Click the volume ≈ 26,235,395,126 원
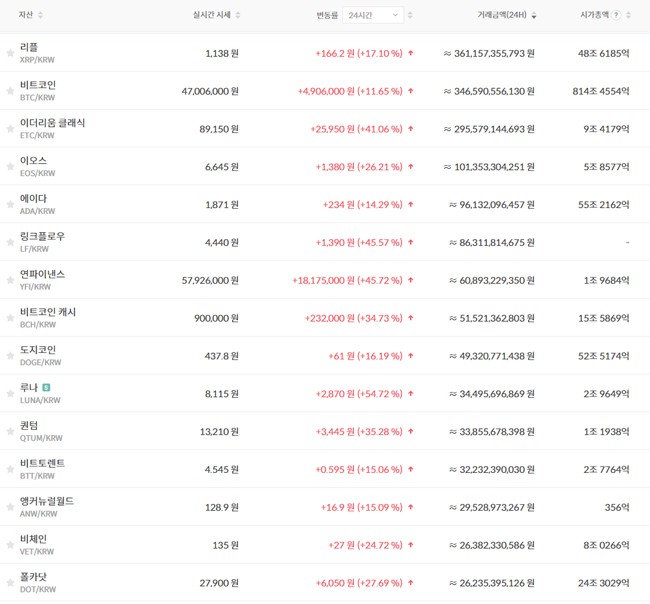This screenshot has height=604, width=650. pyautogui.click(x=492, y=583)
